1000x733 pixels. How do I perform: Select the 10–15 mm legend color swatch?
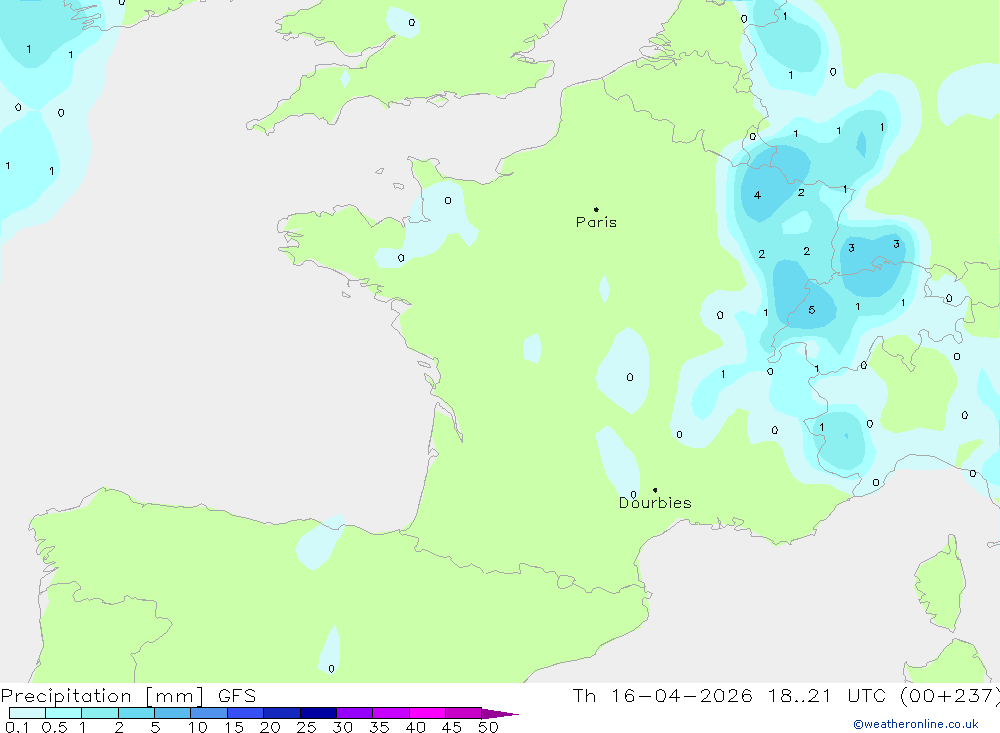tap(209, 713)
